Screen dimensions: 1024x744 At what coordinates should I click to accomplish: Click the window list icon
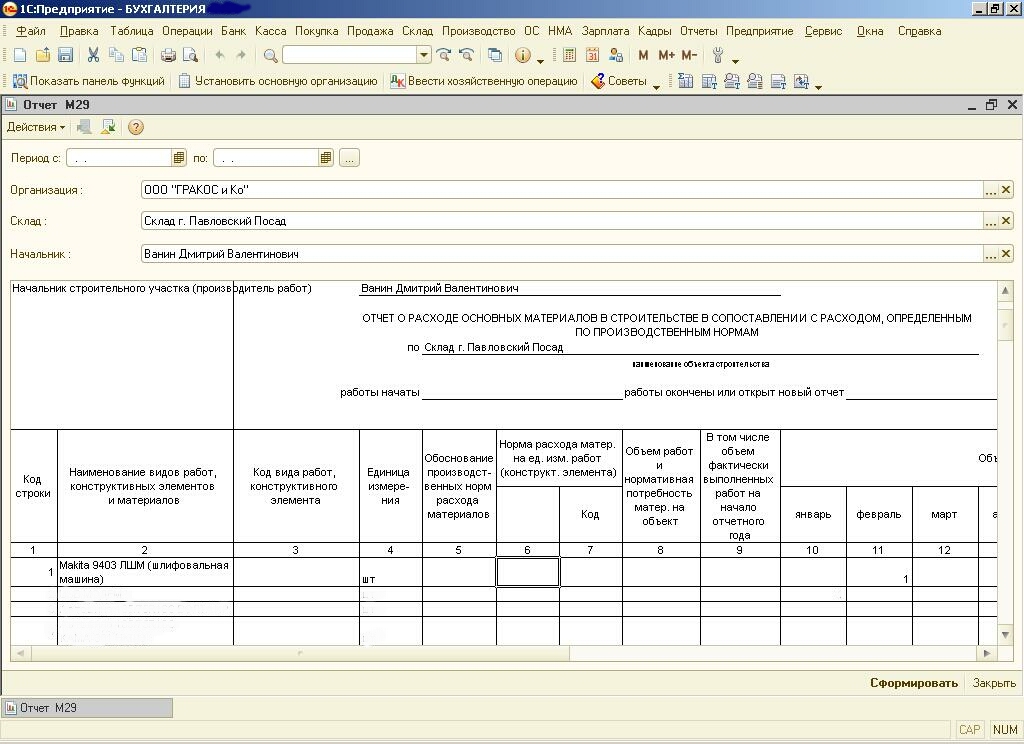click(x=495, y=56)
